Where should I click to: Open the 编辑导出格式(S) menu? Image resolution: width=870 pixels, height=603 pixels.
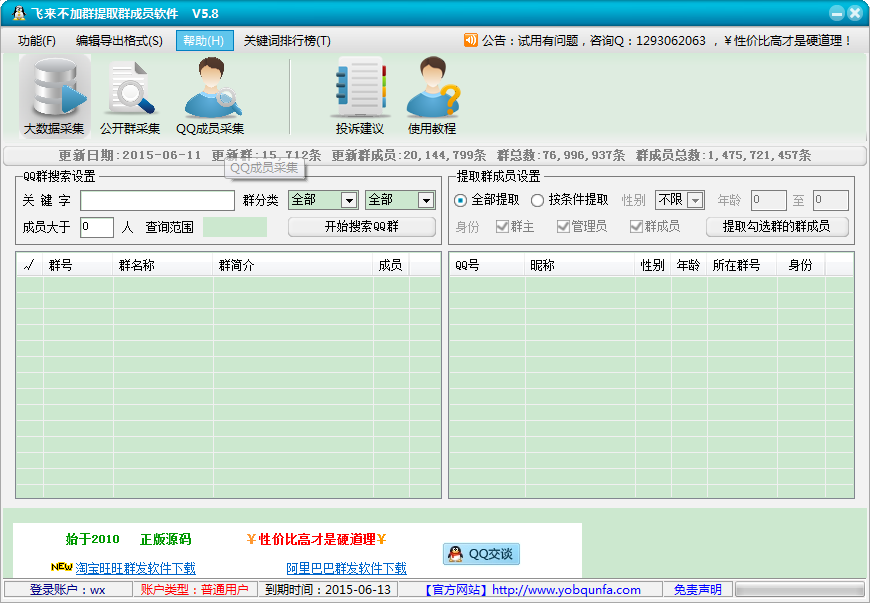point(119,41)
